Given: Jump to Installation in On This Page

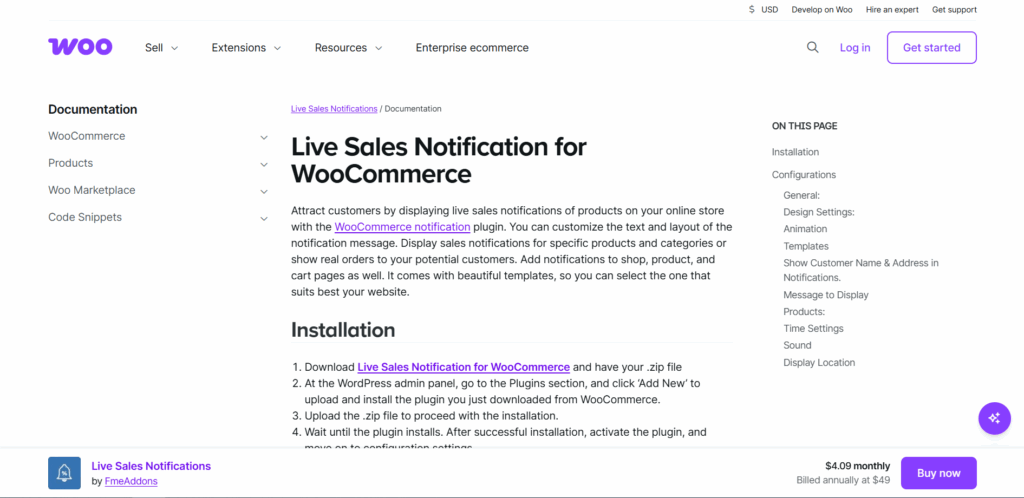Looking at the screenshot, I should 795,152.
